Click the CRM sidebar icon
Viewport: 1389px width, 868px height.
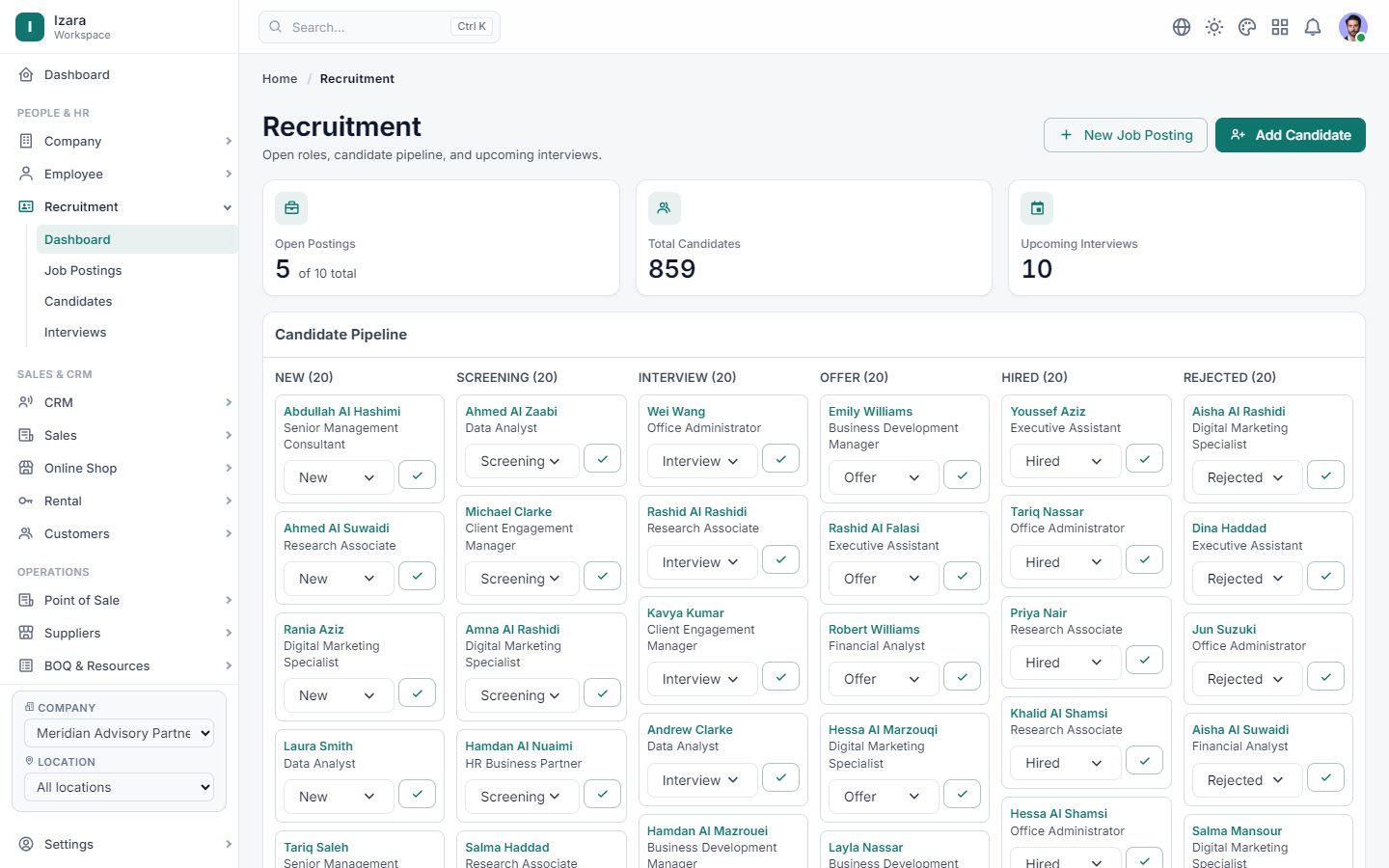[26, 402]
